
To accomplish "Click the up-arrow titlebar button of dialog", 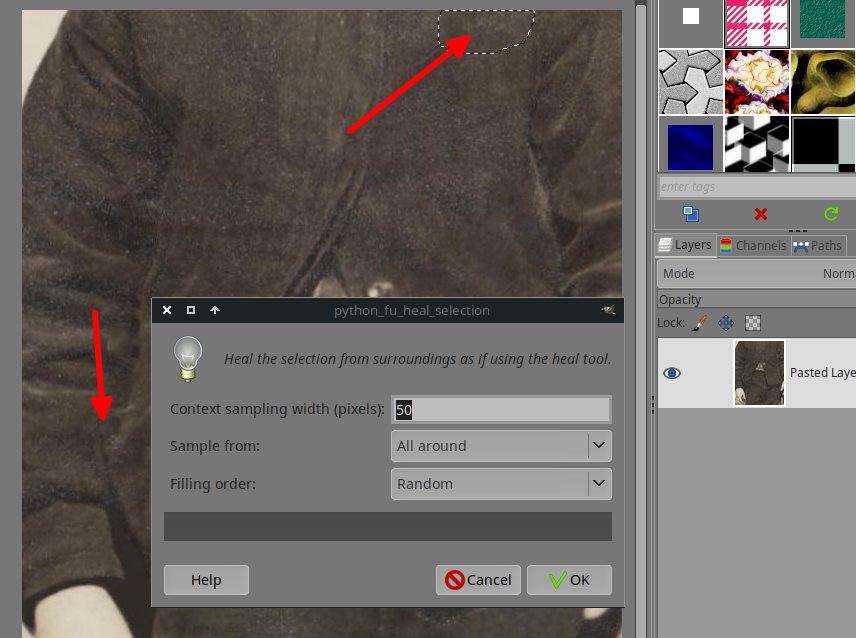I will (215, 310).
